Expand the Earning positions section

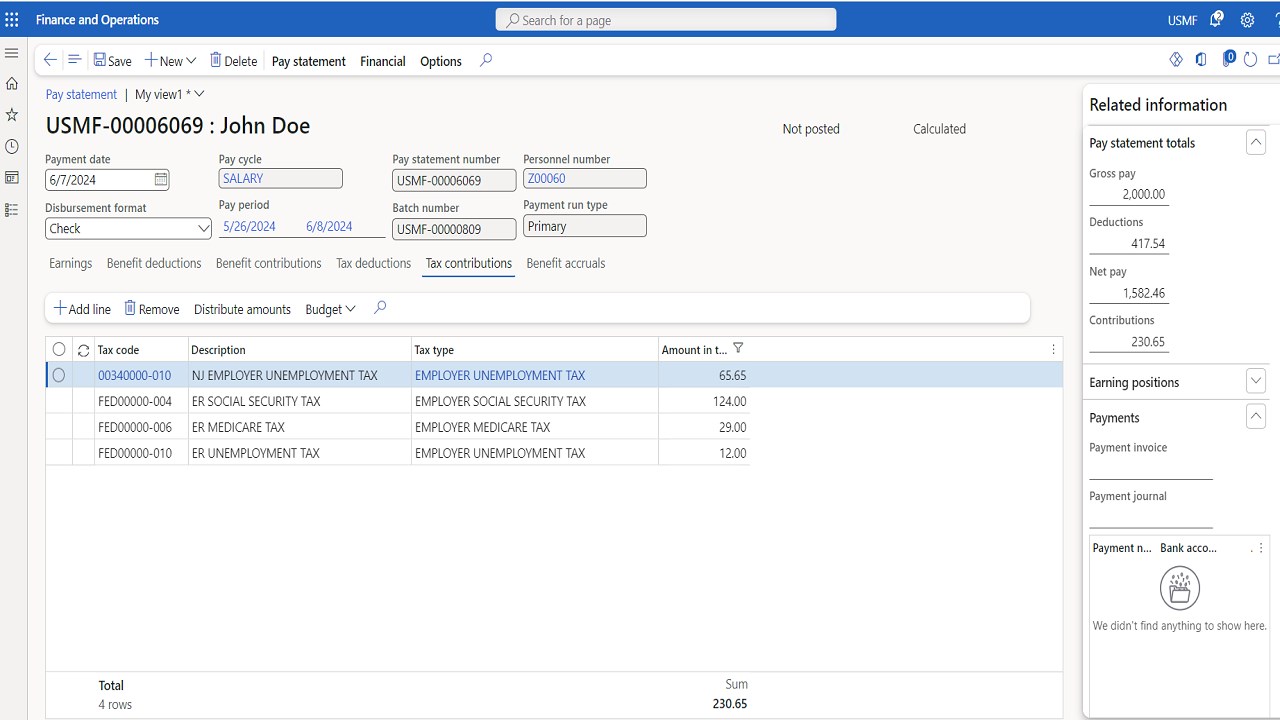tap(1256, 381)
